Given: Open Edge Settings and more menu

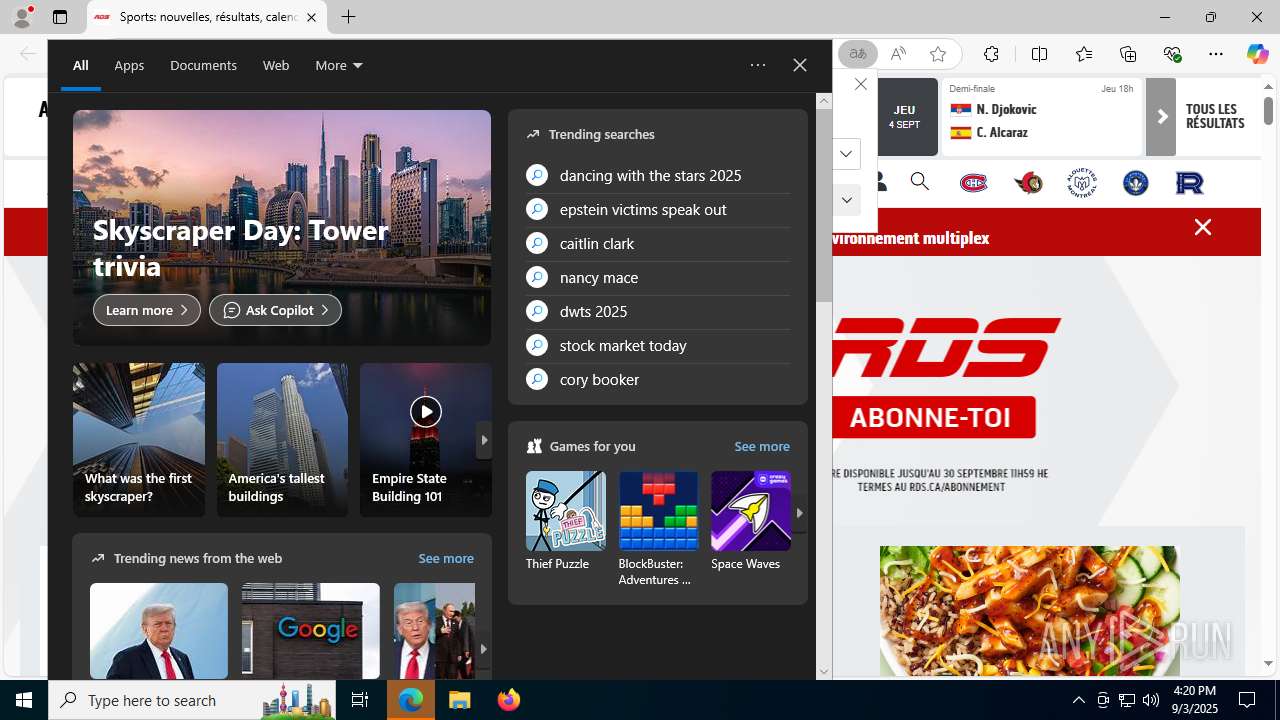Looking at the screenshot, I should click(1216, 54).
